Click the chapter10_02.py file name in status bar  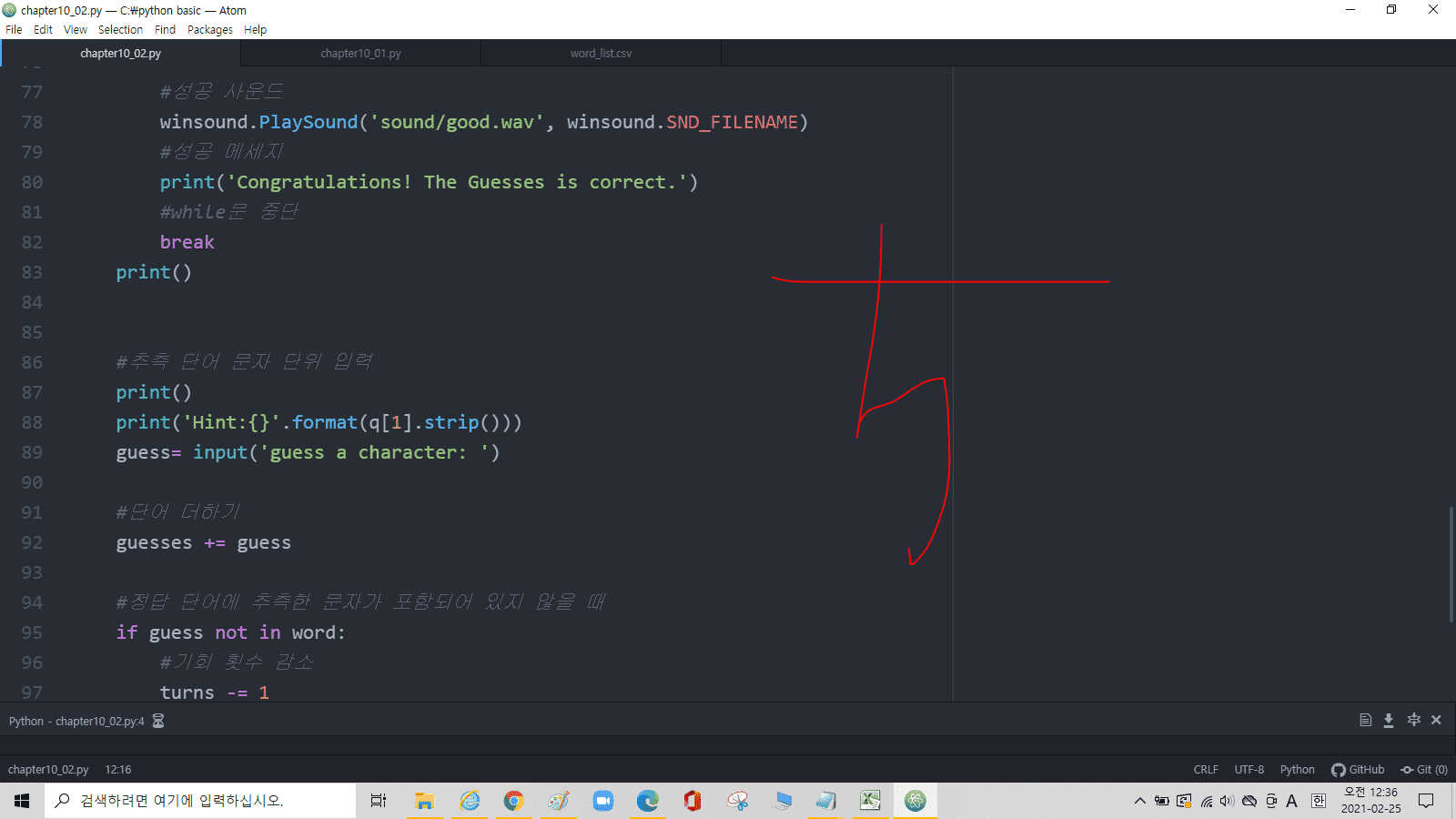point(48,770)
